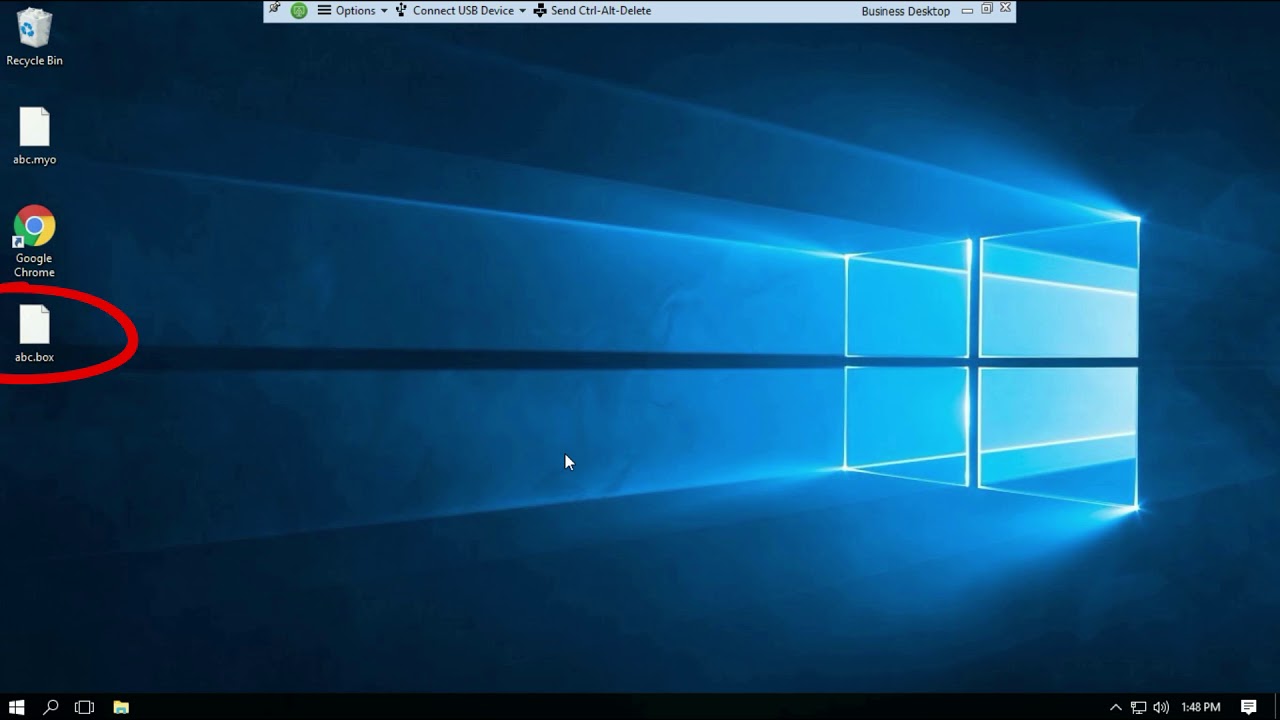Send Ctrl-Alt-Delete to the remote desktop

point(592,11)
